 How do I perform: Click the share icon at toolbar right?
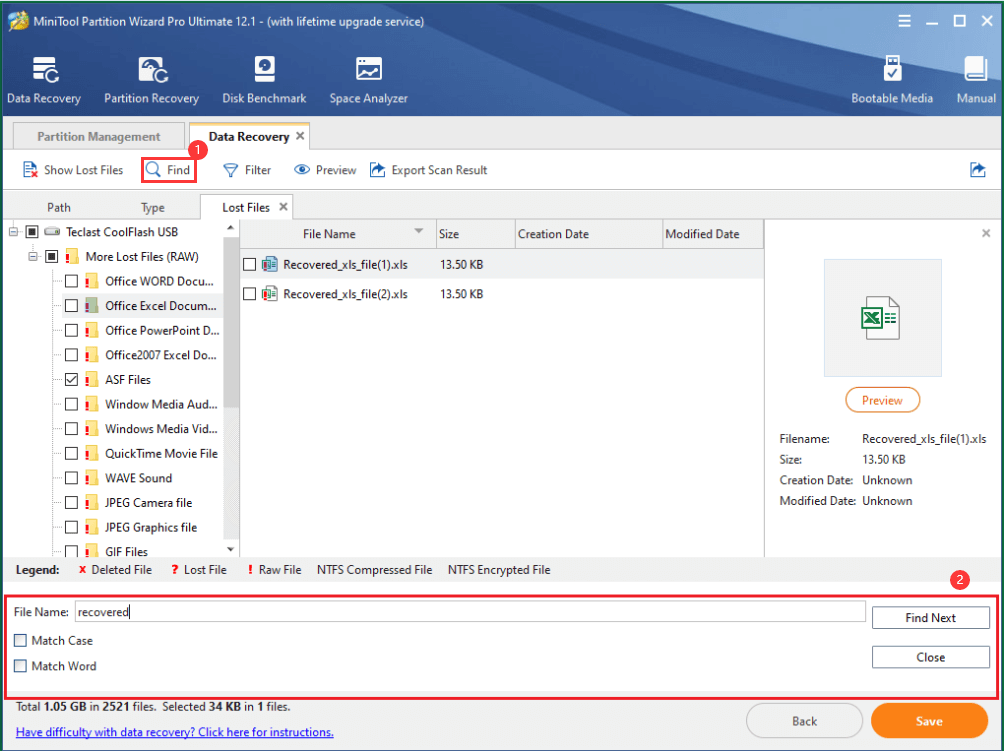pyautogui.click(x=977, y=170)
